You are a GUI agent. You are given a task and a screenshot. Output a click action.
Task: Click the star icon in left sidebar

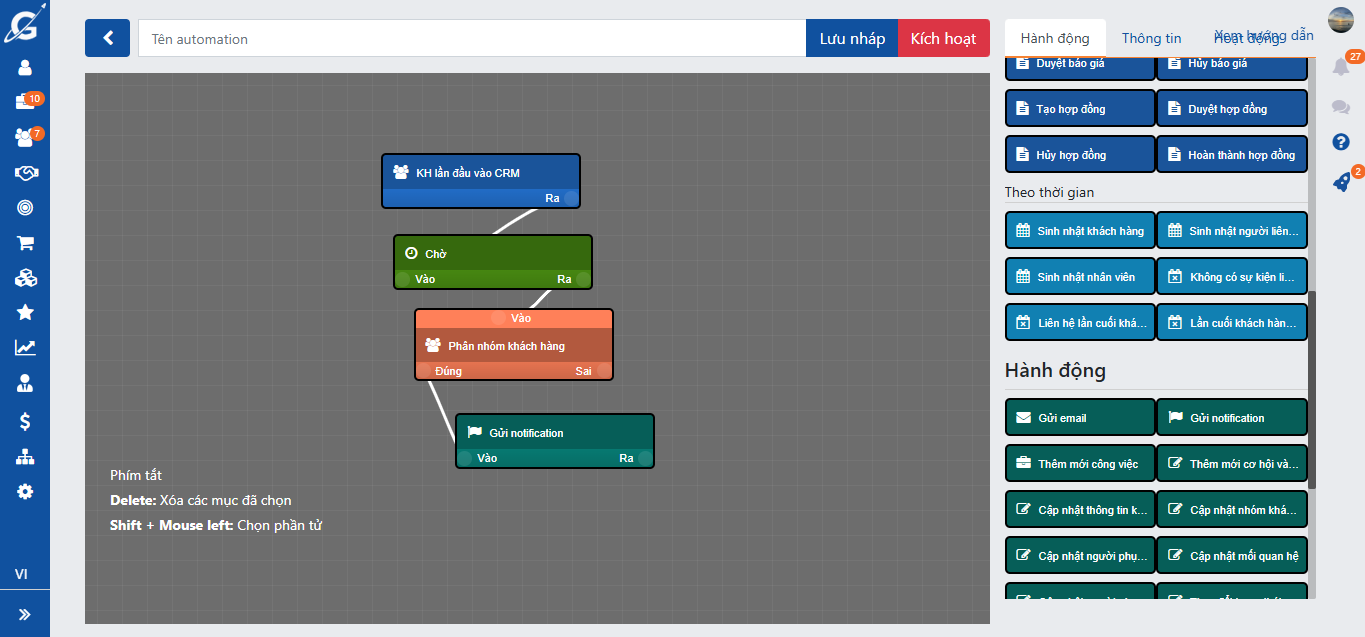pyautogui.click(x=25, y=313)
